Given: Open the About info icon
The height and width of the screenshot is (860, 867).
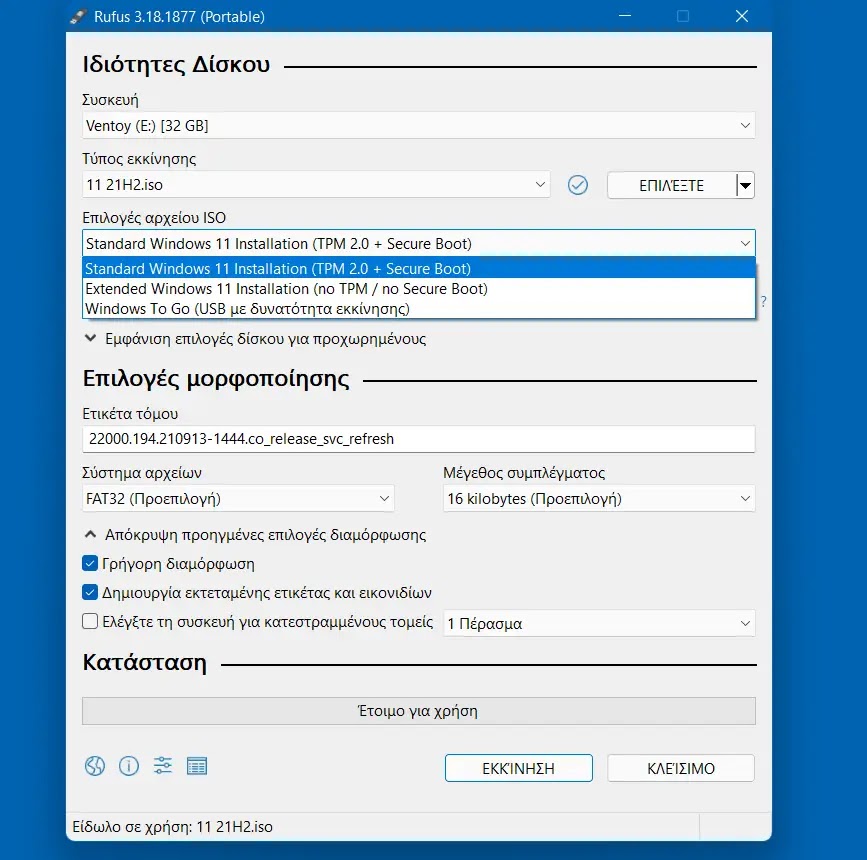Looking at the screenshot, I should pos(129,766).
